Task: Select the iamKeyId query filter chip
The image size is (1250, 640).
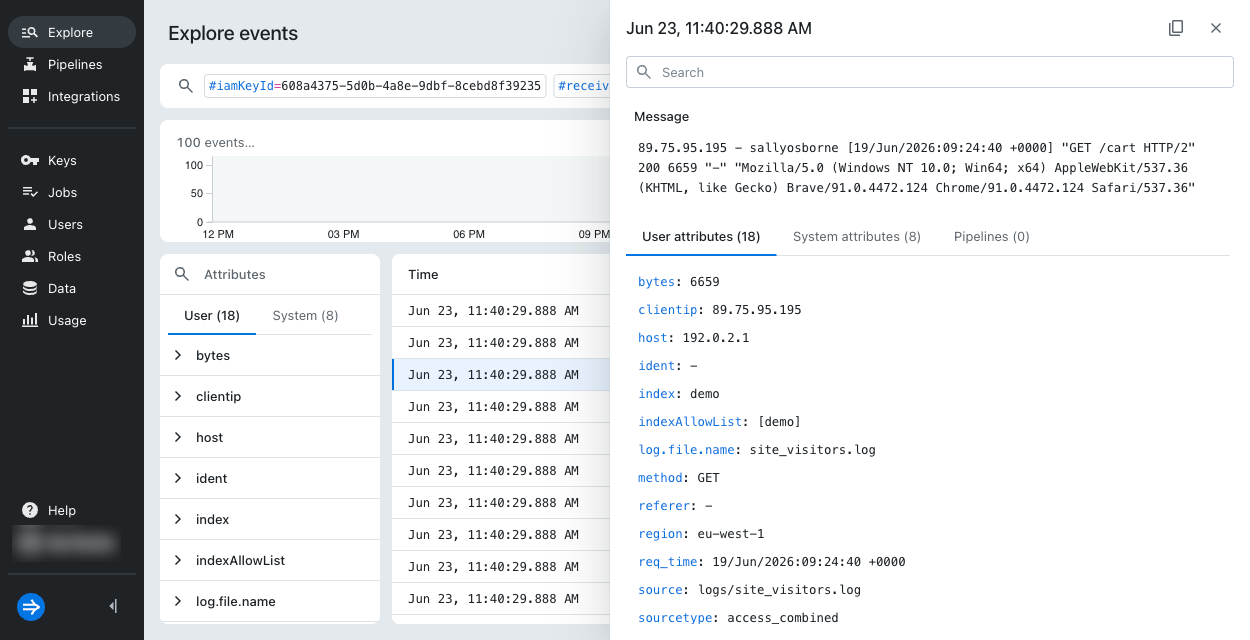Action: 375,86
